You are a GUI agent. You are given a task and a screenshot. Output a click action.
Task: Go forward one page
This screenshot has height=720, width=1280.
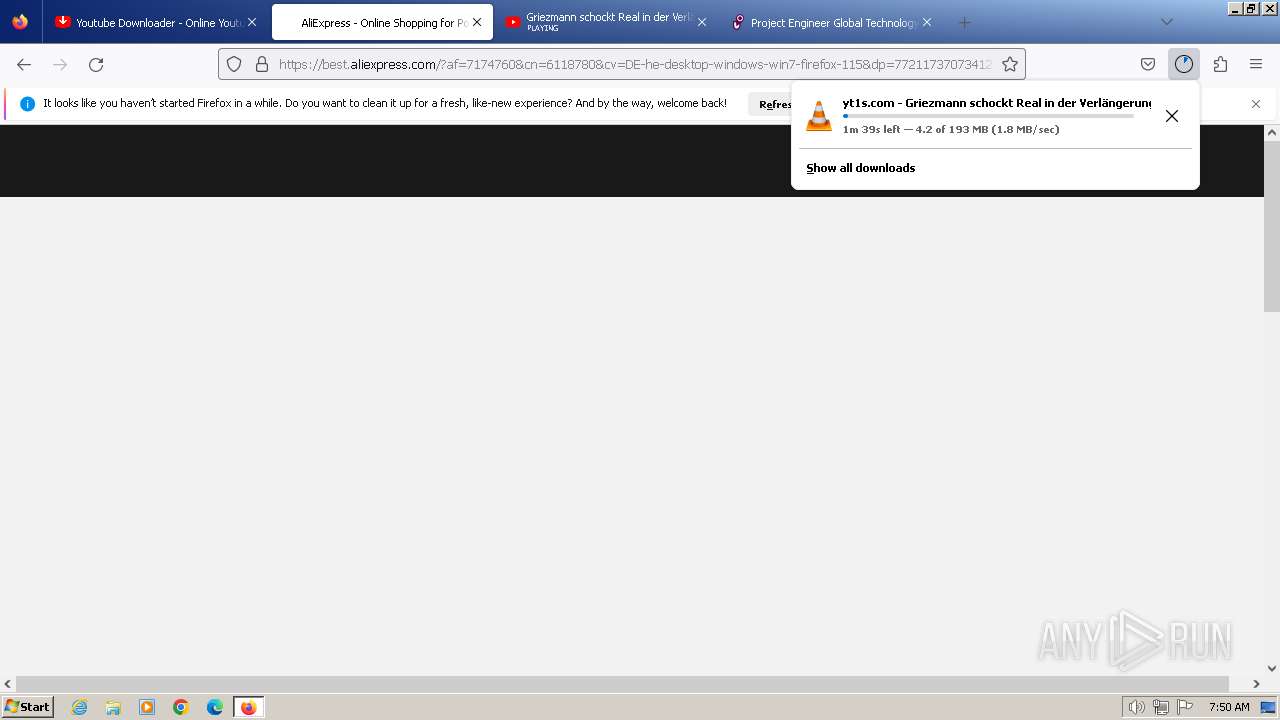point(60,64)
